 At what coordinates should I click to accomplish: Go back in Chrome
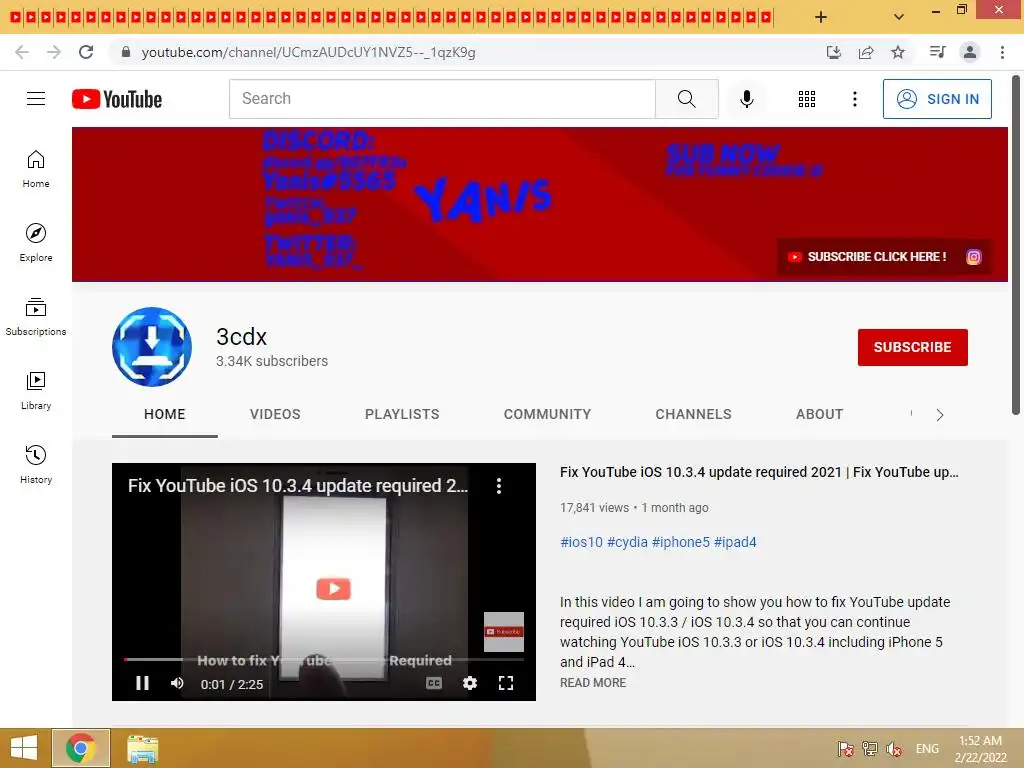coord(22,52)
